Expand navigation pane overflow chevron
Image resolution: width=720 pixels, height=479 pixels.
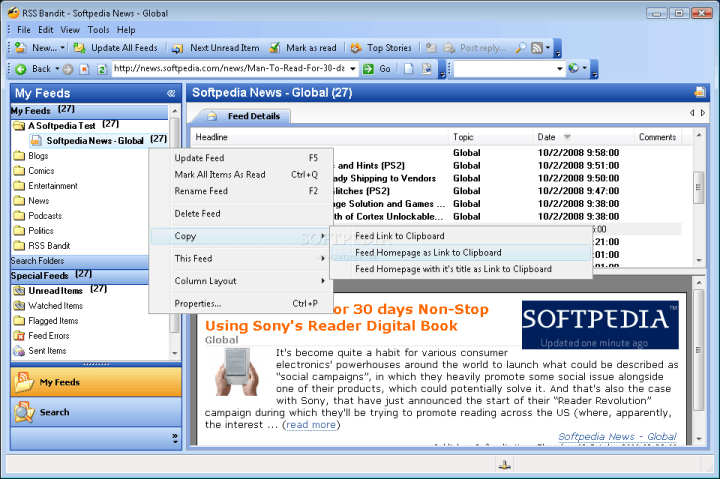[x=175, y=438]
